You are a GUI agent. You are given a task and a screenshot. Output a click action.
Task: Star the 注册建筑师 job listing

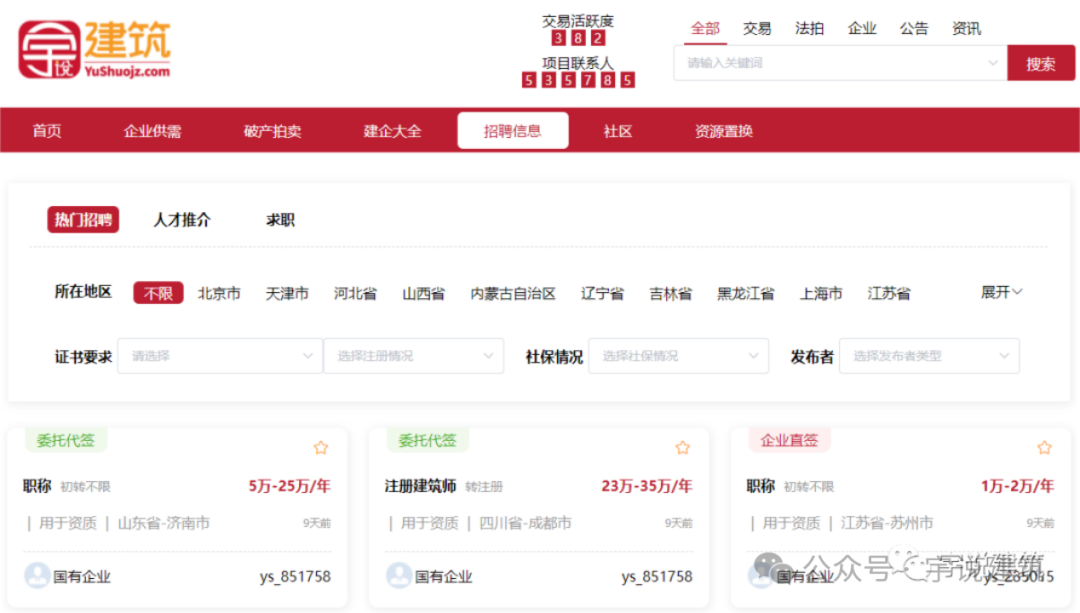coord(682,448)
